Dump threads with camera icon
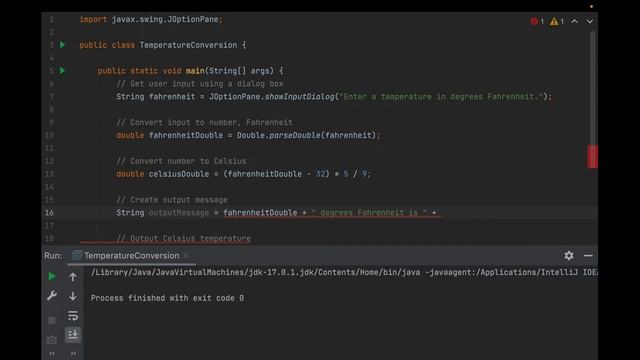Screen dimensions: 640x360 [52, 340]
